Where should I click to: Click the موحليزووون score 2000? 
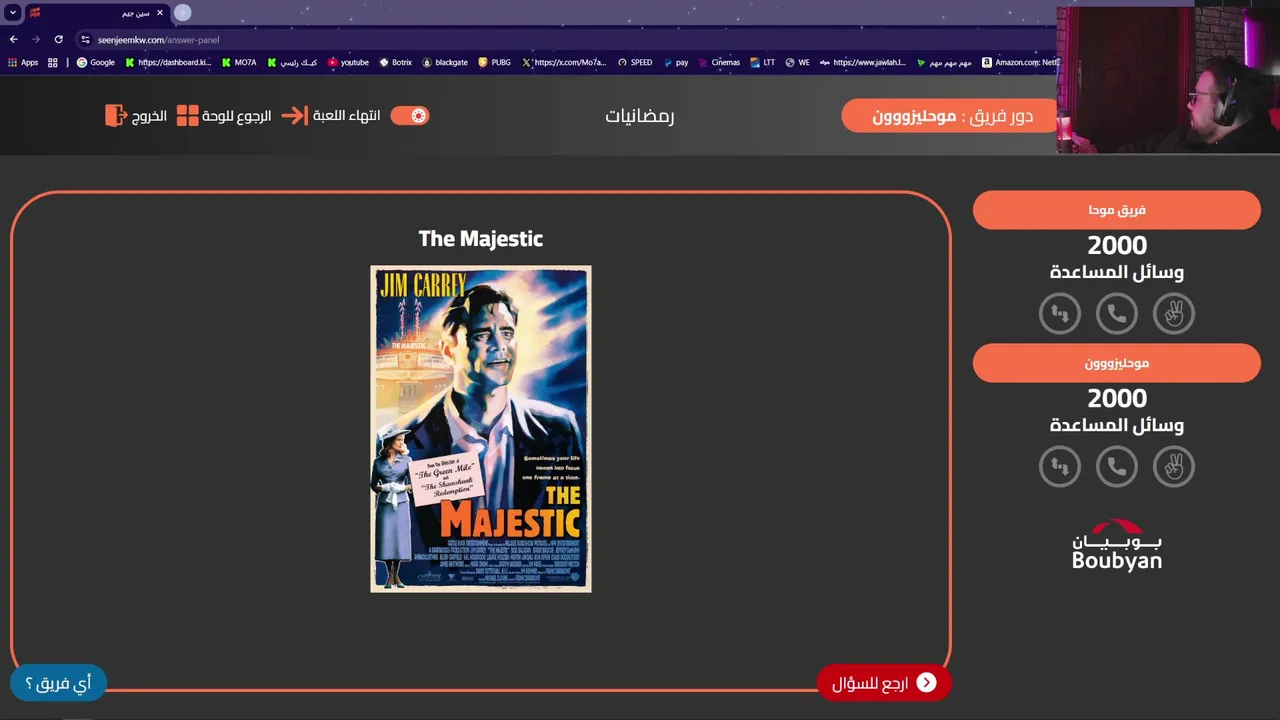pyautogui.click(x=1117, y=398)
